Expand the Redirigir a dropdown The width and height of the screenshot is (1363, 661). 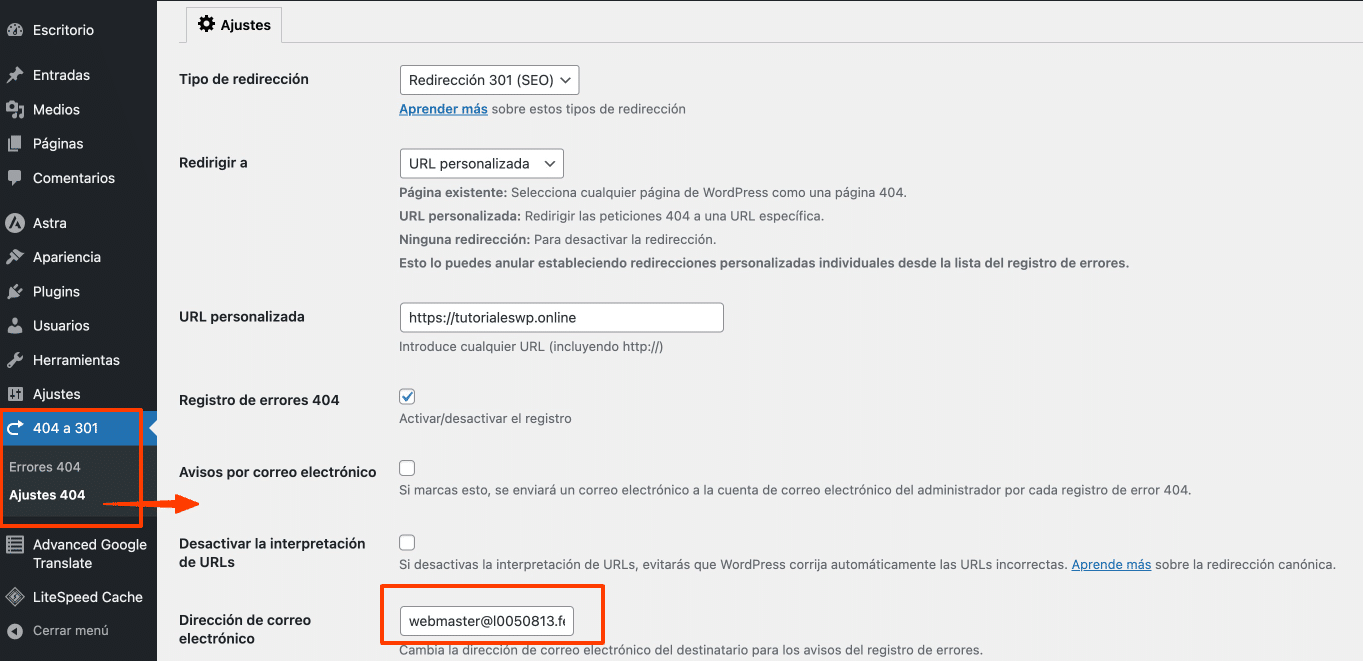481,163
